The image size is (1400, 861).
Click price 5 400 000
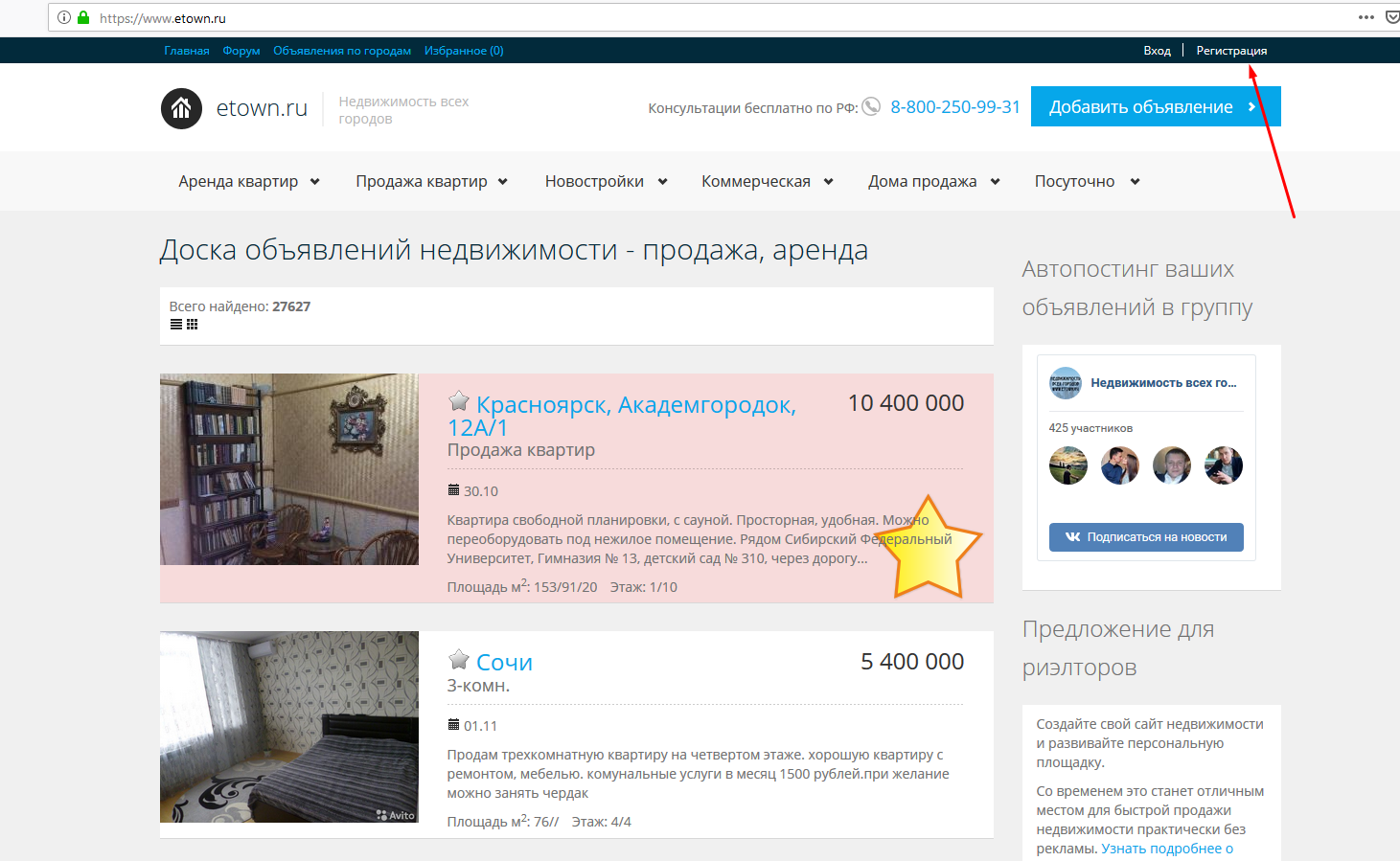pos(912,662)
